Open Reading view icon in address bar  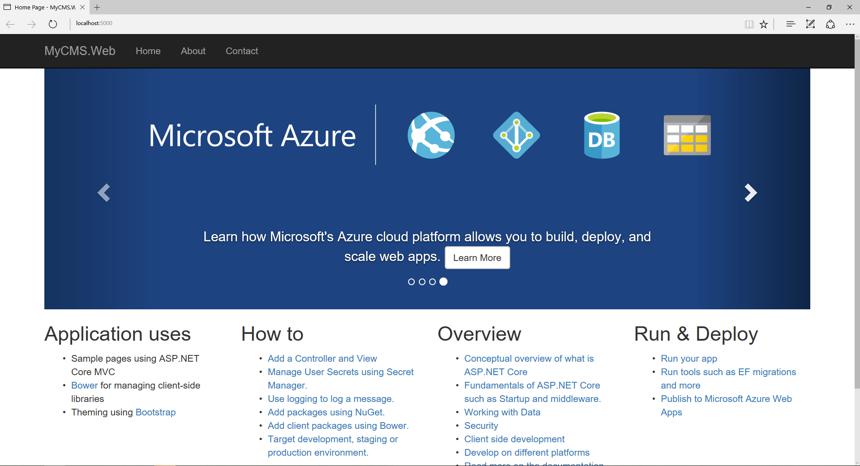coord(749,24)
